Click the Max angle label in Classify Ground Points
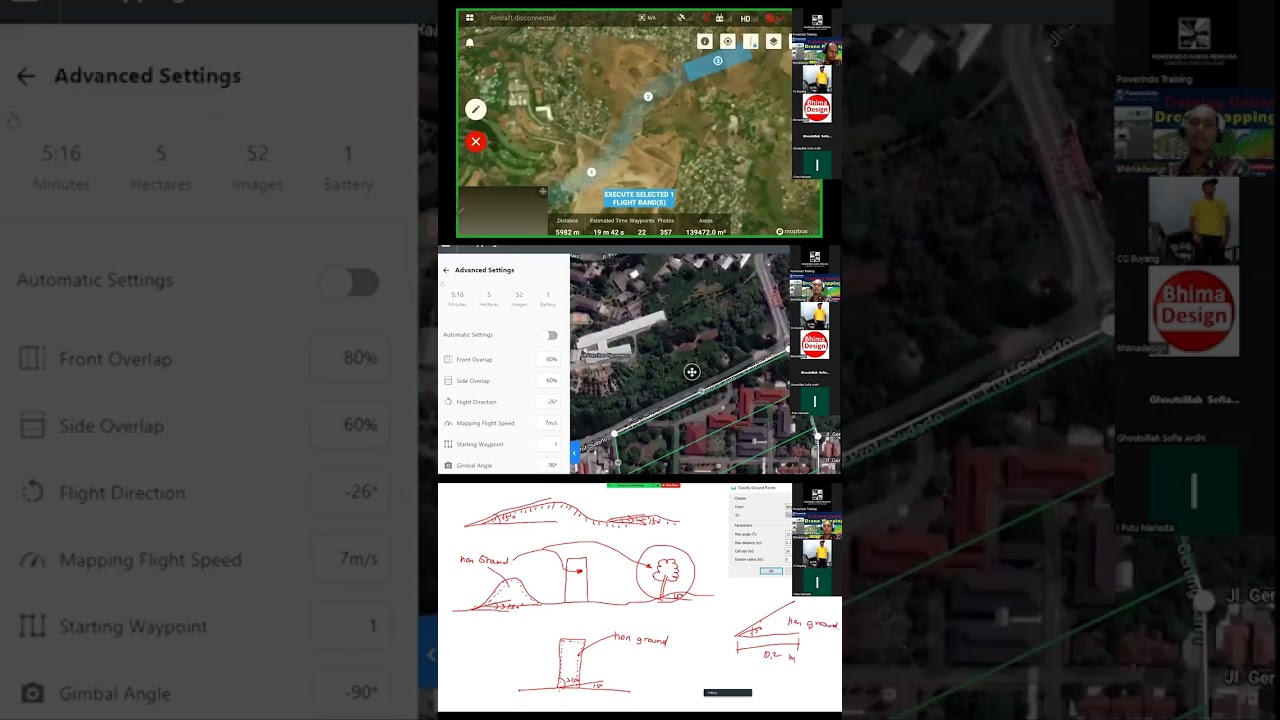1280x720 pixels. (x=746, y=534)
